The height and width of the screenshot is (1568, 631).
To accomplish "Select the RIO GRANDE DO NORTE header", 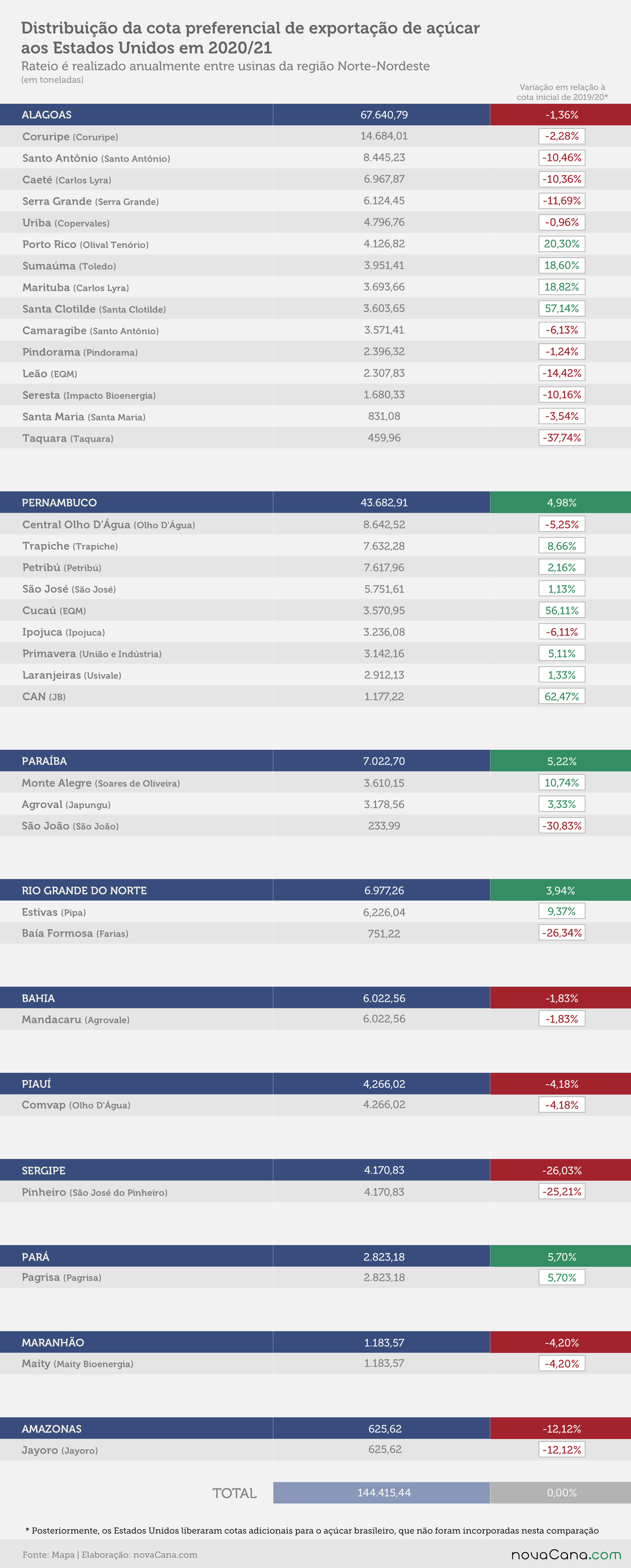I will 315,890.
